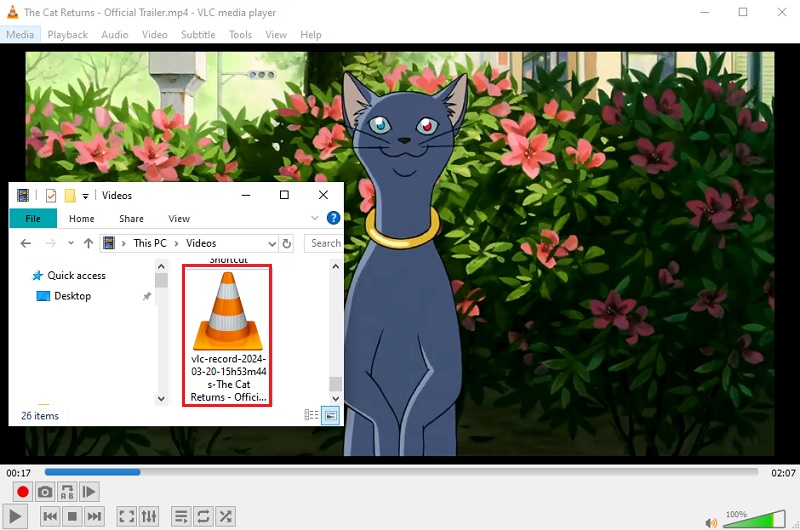Open the Playback menu
800x530 pixels.
pyautogui.click(x=68, y=34)
